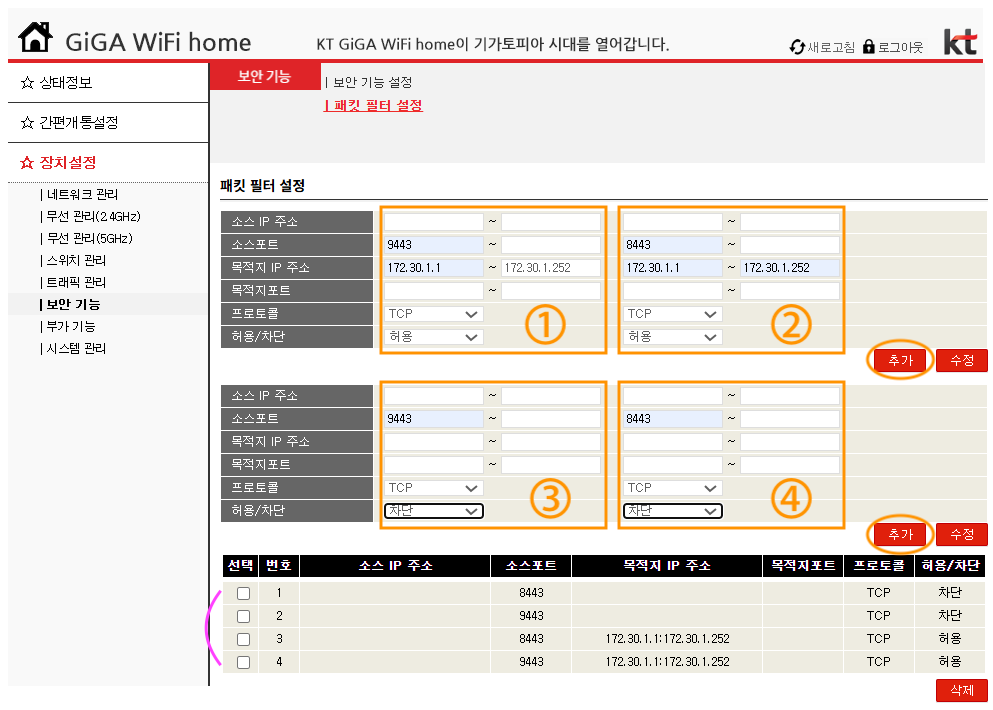Click upper 추가 button
Image resolution: width=993 pixels, height=710 pixels.
click(901, 360)
